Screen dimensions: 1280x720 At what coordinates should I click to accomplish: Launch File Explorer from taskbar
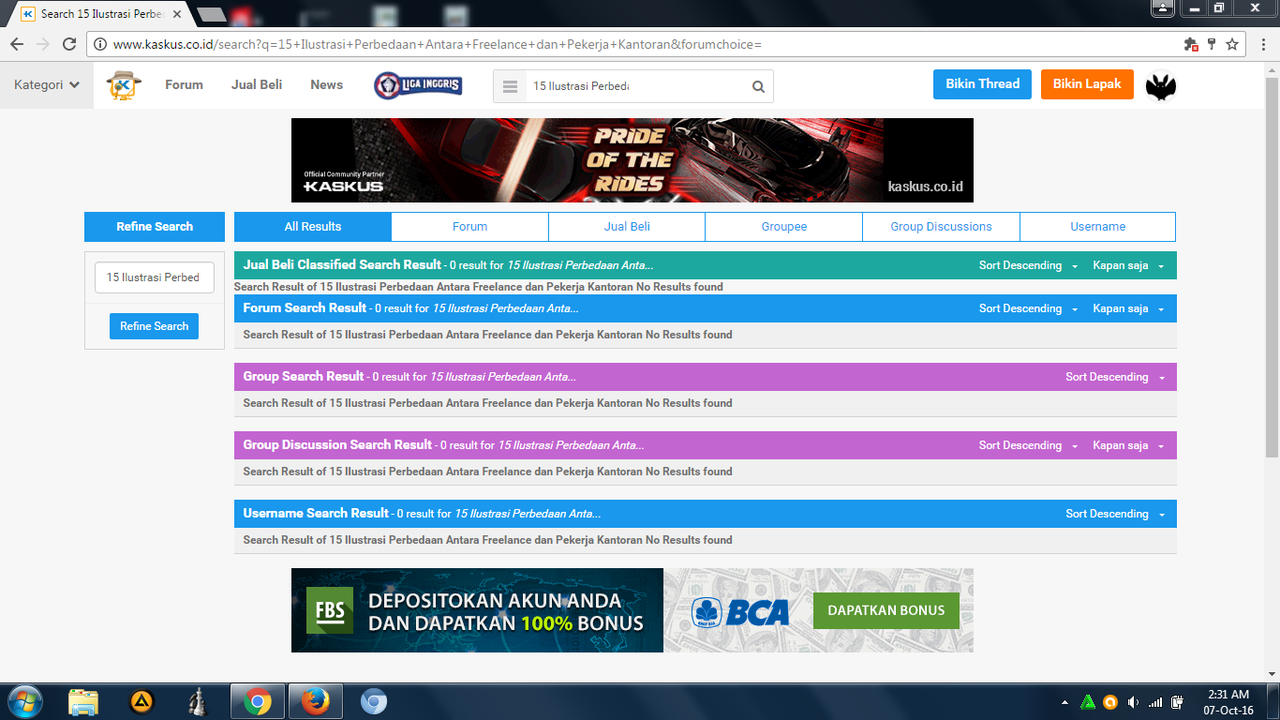pos(84,702)
